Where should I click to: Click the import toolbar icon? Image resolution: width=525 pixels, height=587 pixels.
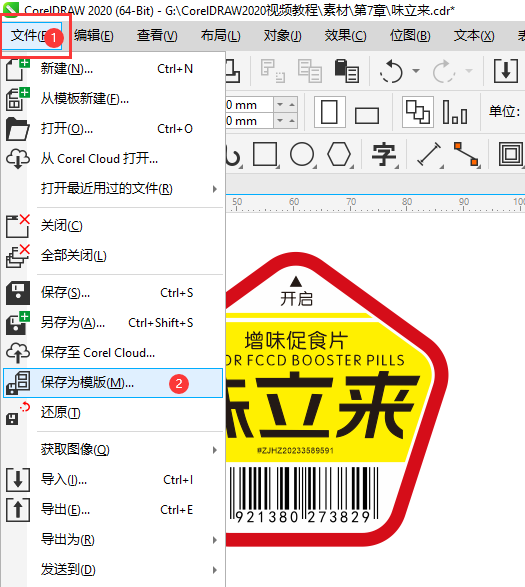506,70
